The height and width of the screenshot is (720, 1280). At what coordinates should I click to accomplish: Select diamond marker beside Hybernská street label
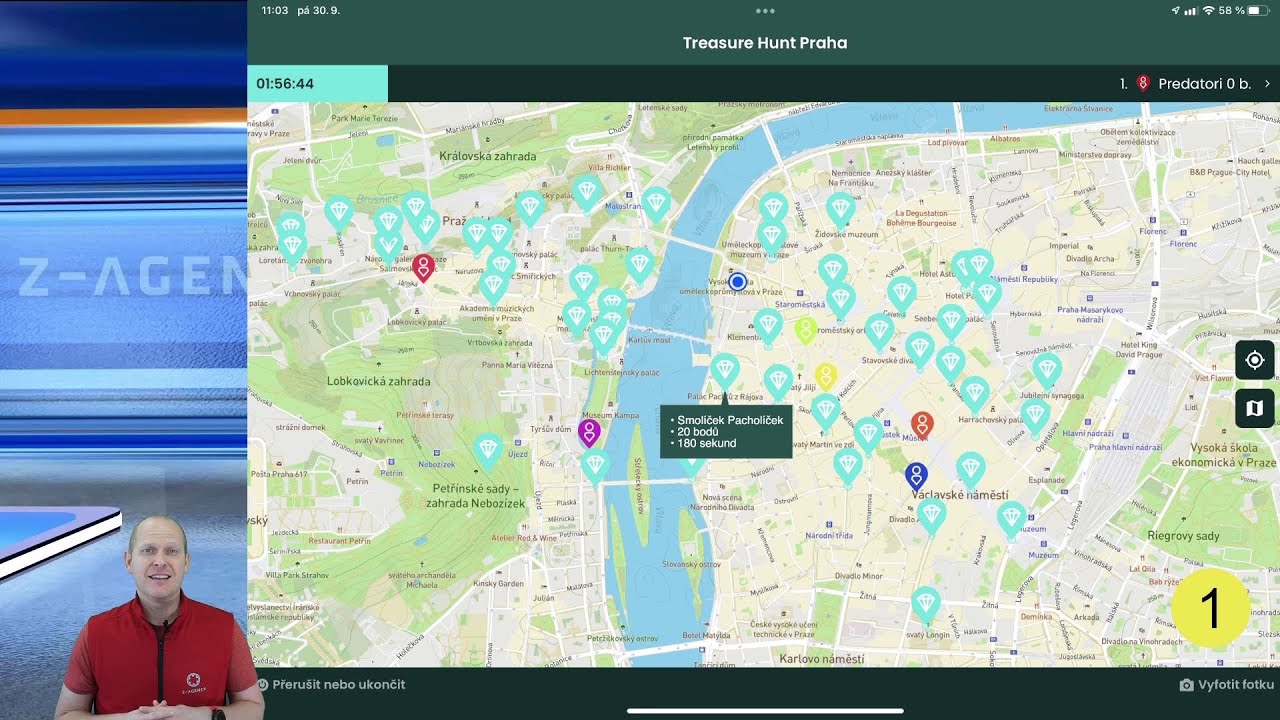(x=987, y=295)
